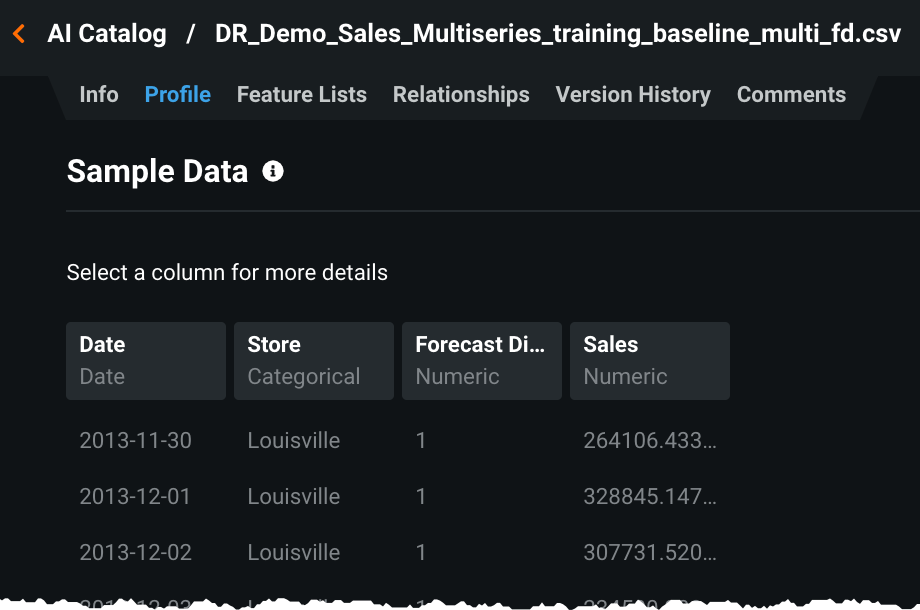Choose the Forecast Di... numeric column header
Screen dimensions: 920x610
482,360
